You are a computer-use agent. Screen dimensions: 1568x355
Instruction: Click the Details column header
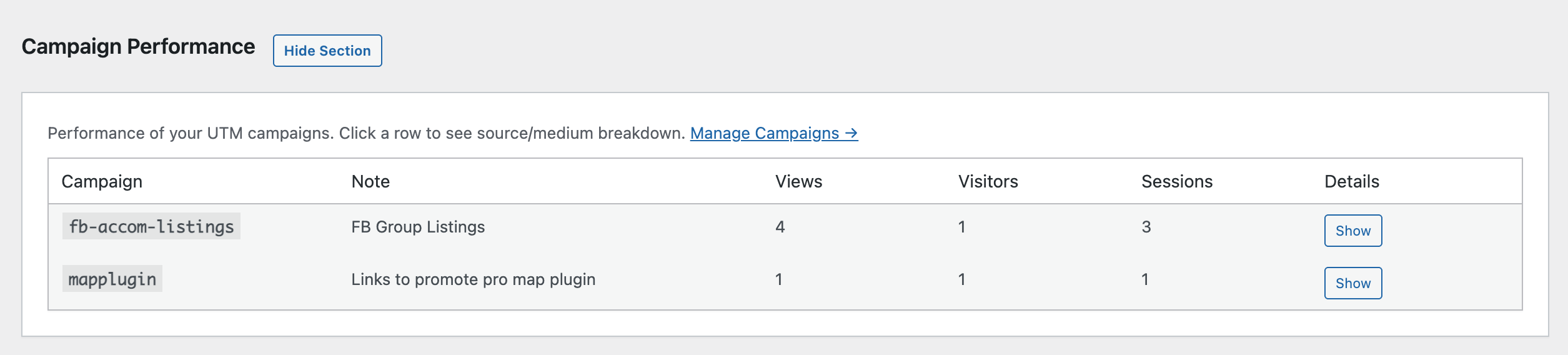click(1351, 181)
